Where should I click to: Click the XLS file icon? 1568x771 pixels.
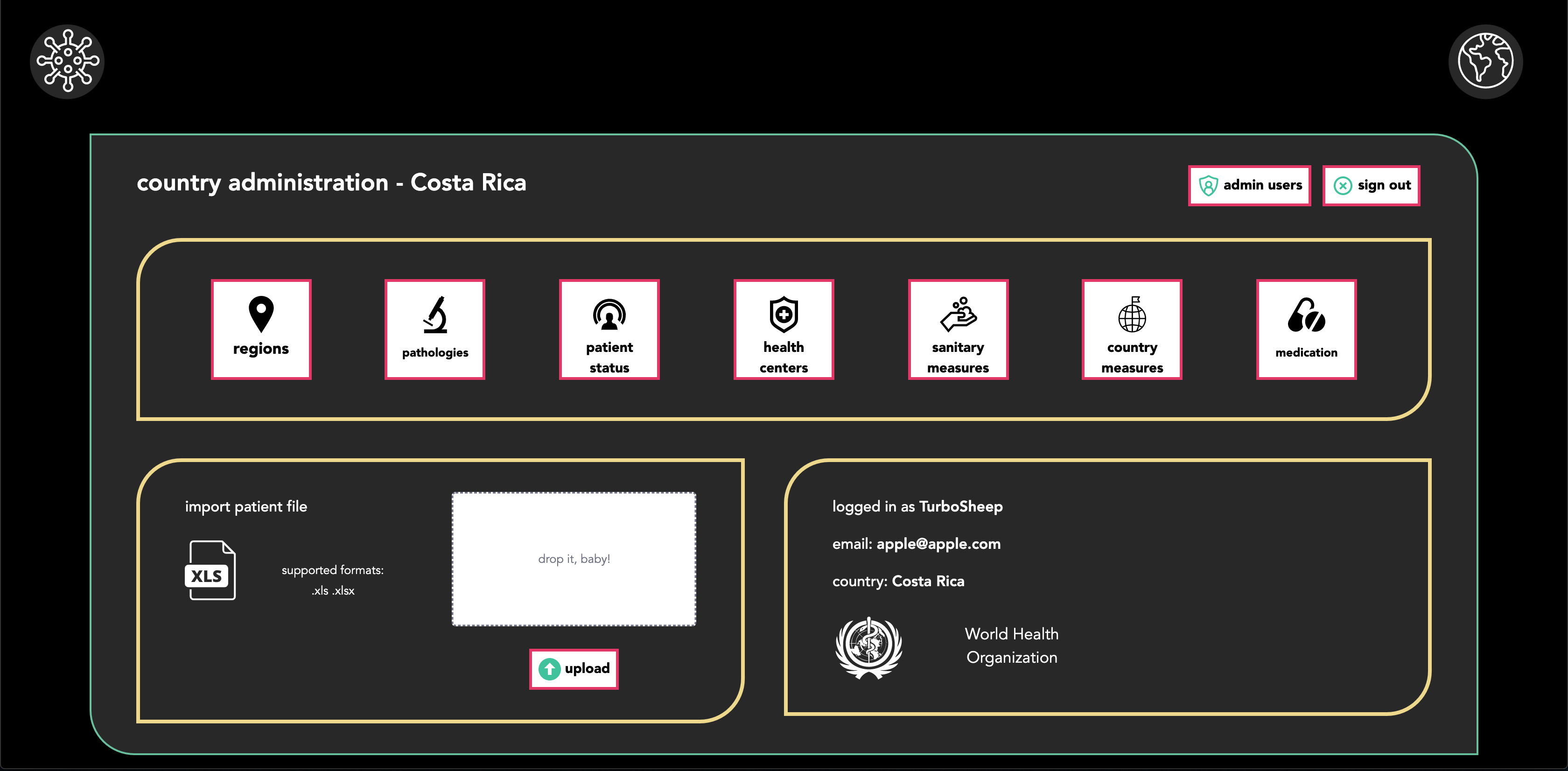point(210,570)
